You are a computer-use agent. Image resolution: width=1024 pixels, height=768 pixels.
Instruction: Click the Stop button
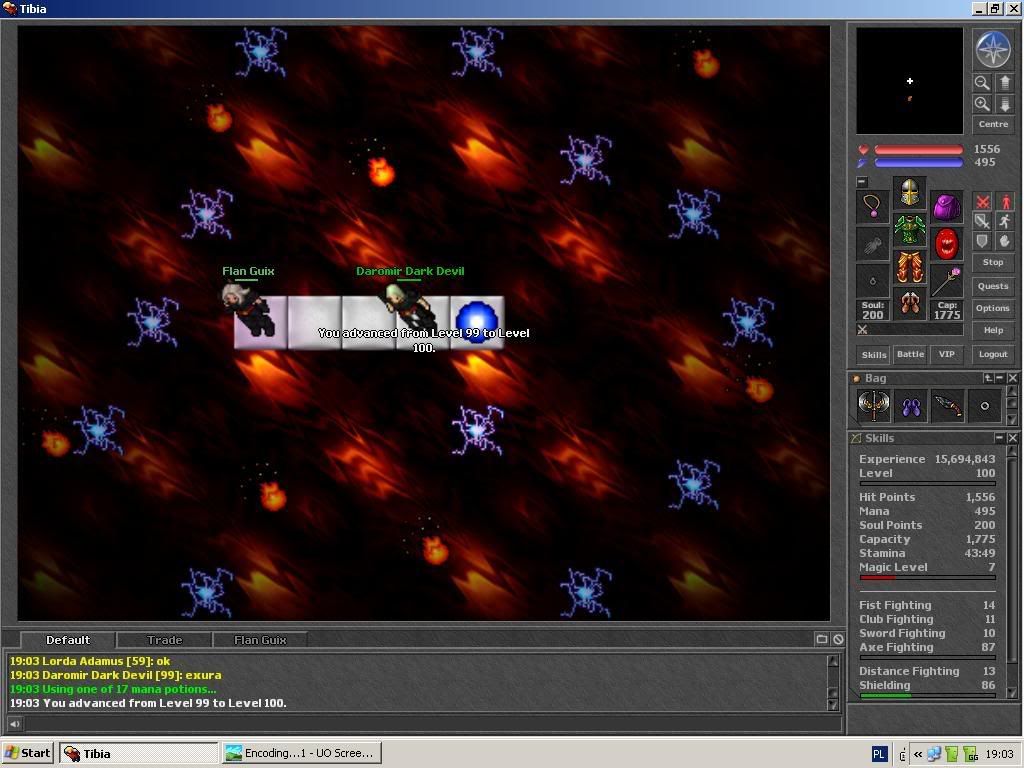click(x=993, y=263)
